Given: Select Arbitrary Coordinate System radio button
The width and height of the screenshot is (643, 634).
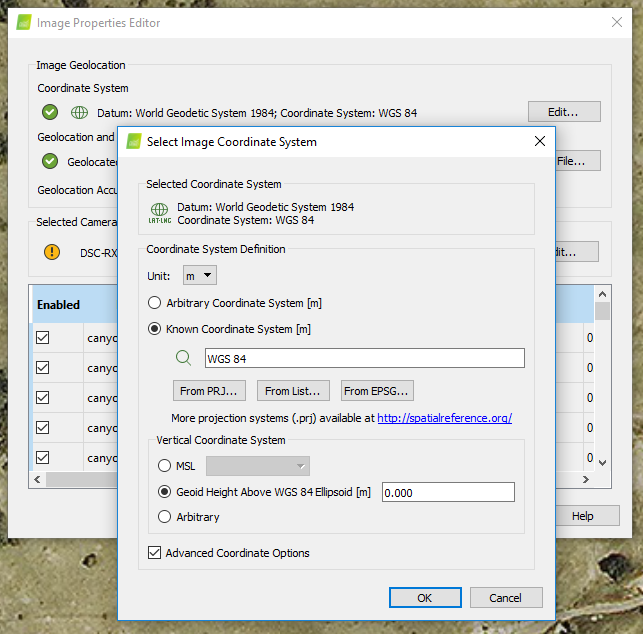Looking at the screenshot, I should (x=154, y=303).
